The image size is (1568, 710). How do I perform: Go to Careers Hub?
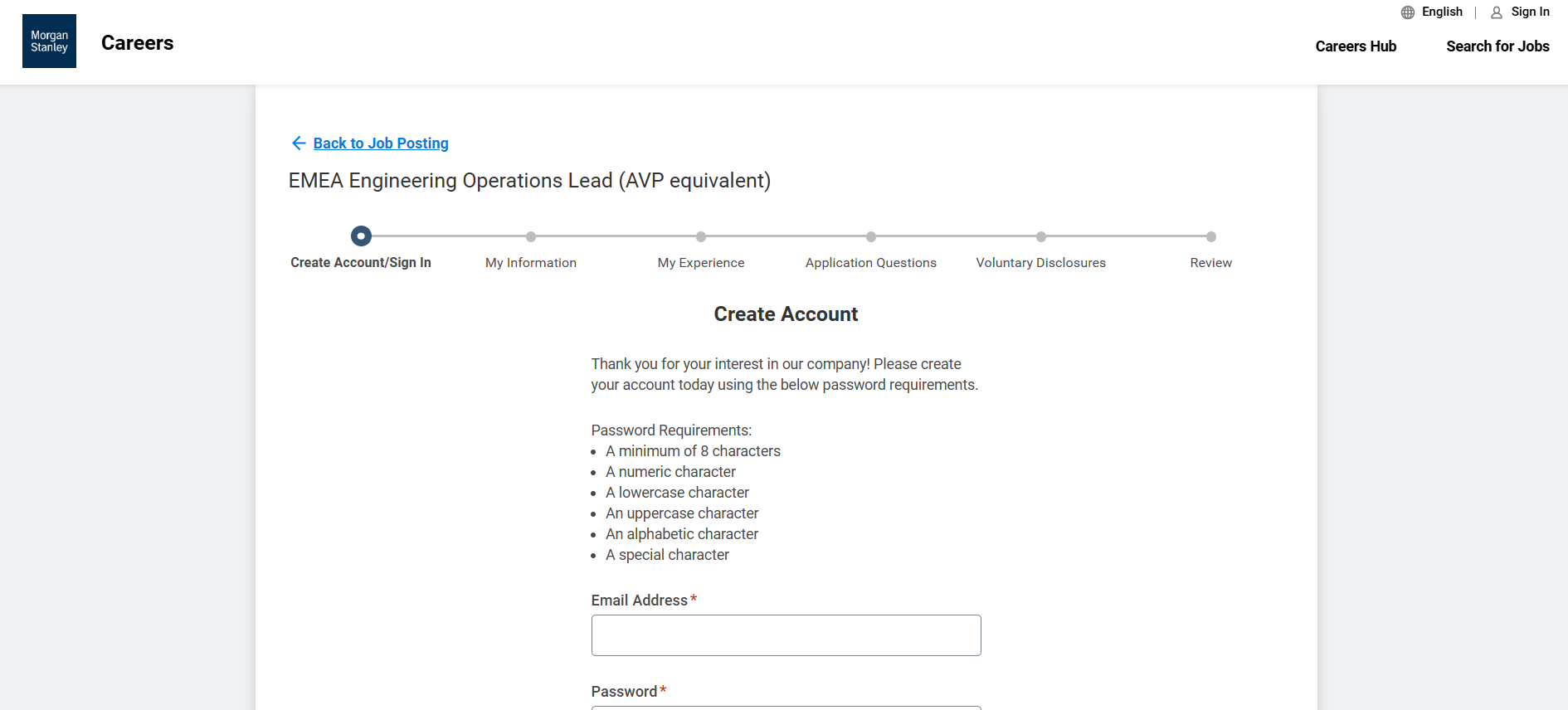point(1356,46)
